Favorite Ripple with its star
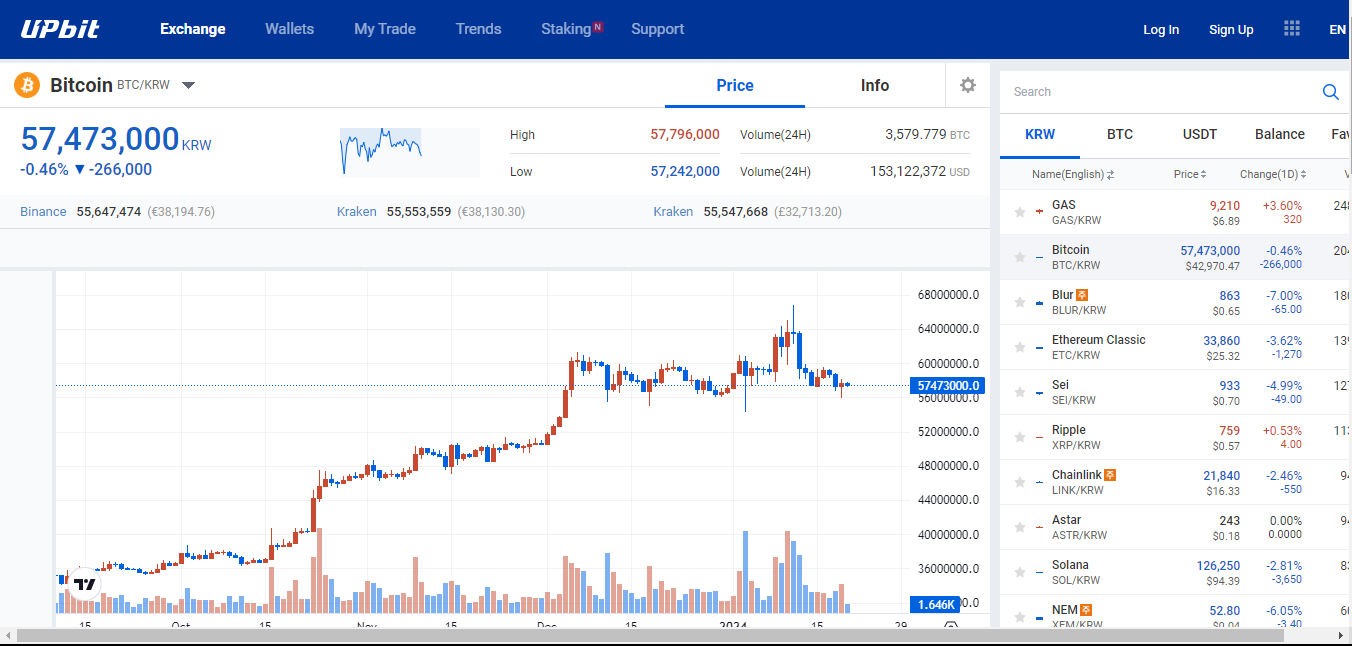The image size is (1352, 646). [x=1020, y=437]
